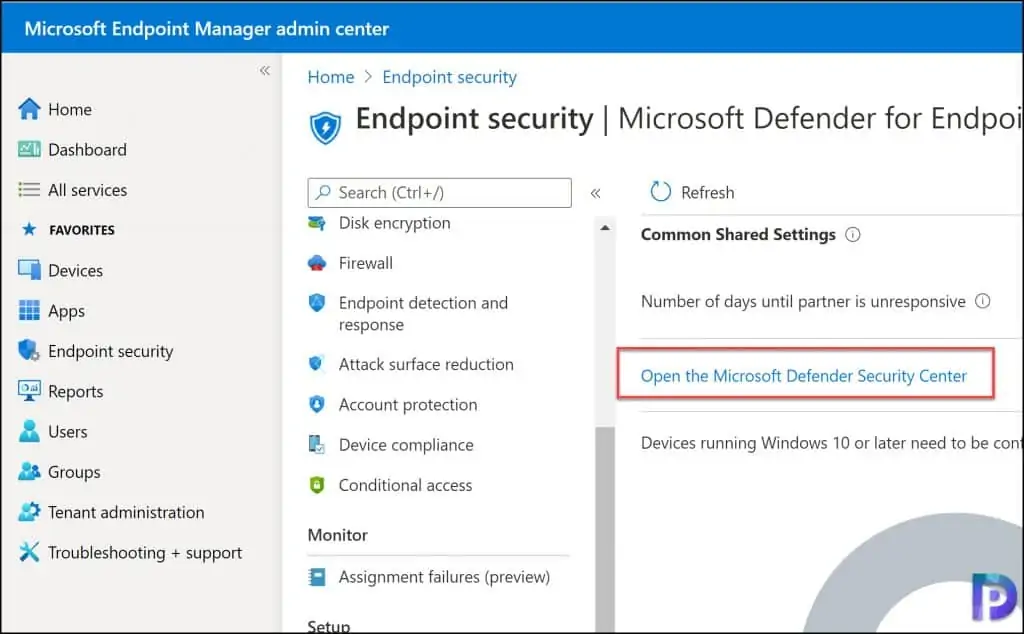Select Conditional access menu item

click(x=406, y=486)
